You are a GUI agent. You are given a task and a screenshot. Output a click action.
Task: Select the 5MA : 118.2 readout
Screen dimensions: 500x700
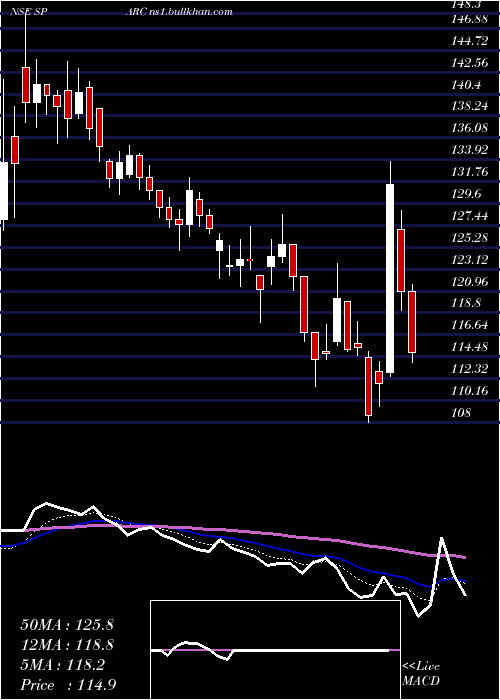(x=62, y=665)
